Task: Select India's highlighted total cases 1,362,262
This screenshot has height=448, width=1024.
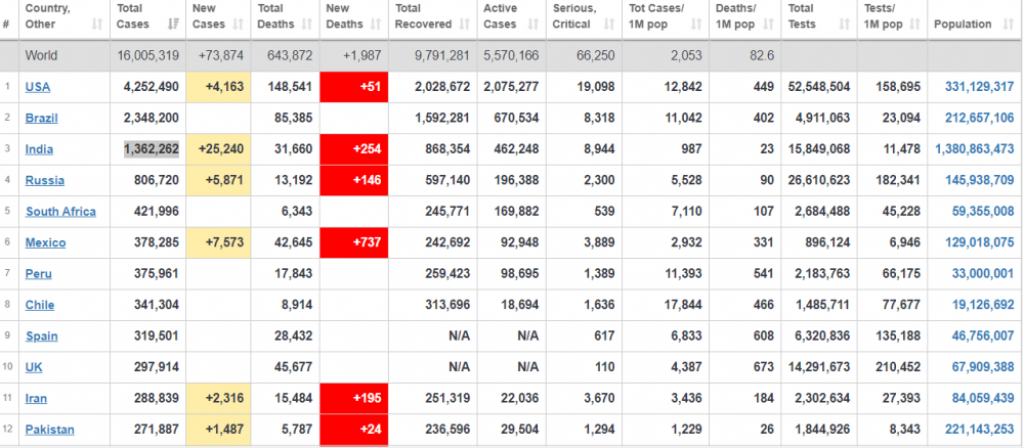Action: pyautogui.click(x=151, y=149)
